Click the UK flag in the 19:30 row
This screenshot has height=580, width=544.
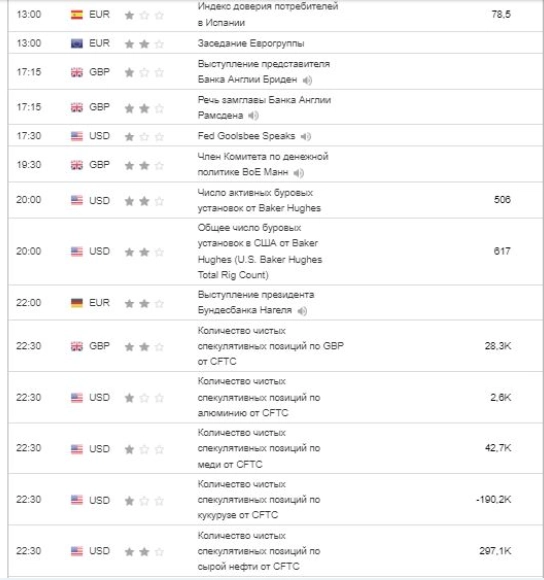coord(77,165)
